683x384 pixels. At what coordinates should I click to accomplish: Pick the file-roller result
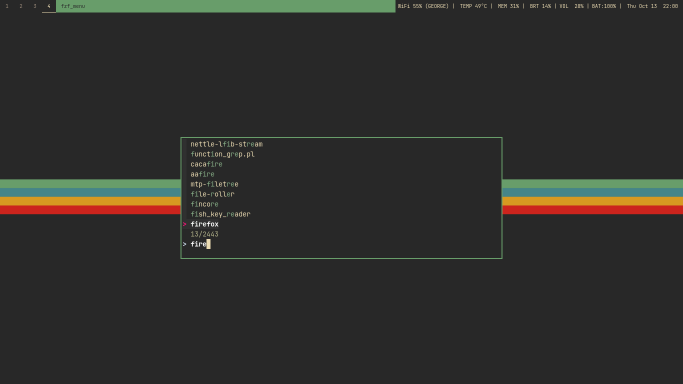(x=213, y=194)
